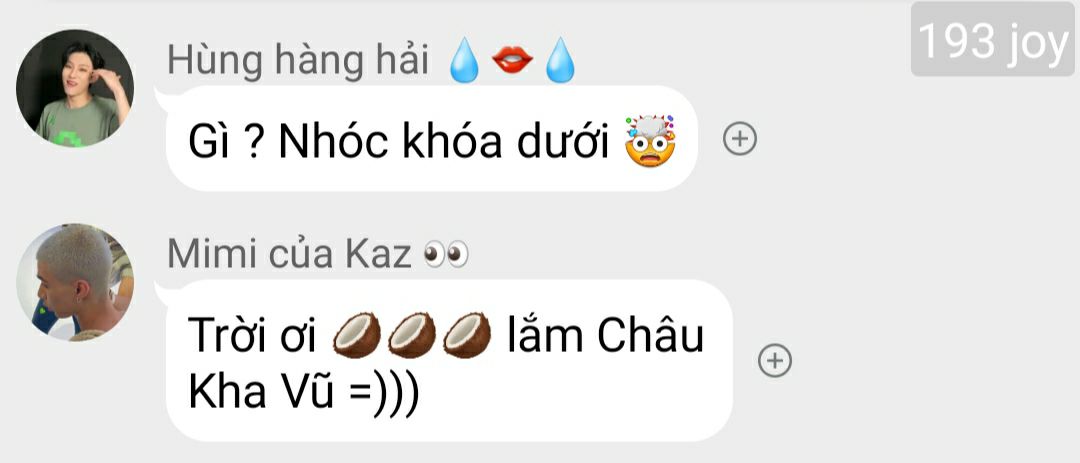Add reaction to 'Trời ơi' message
The height and width of the screenshot is (463, 1080).
pyautogui.click(x=775, y=360)
